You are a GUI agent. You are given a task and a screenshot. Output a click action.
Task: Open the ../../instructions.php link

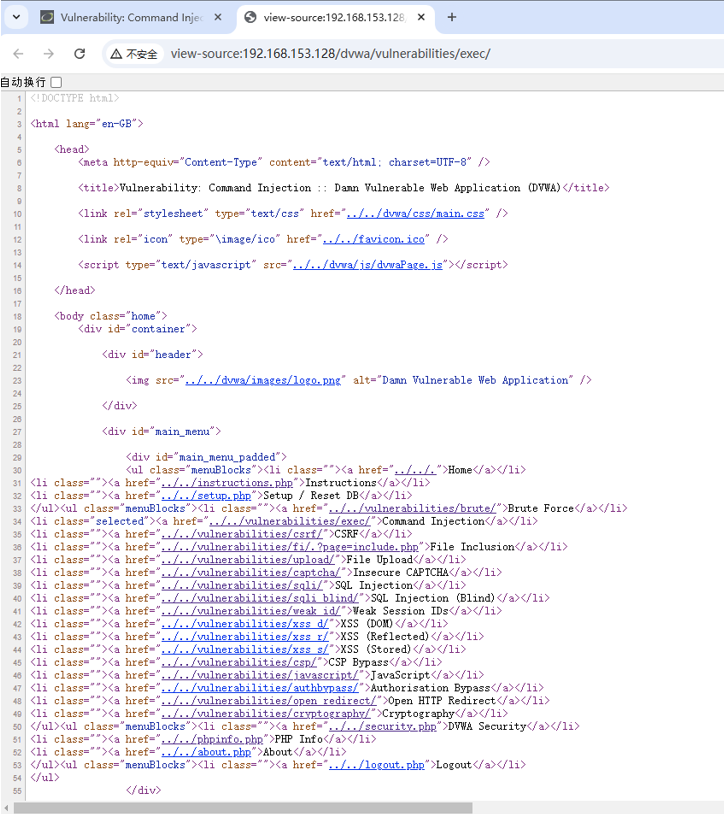227,483
